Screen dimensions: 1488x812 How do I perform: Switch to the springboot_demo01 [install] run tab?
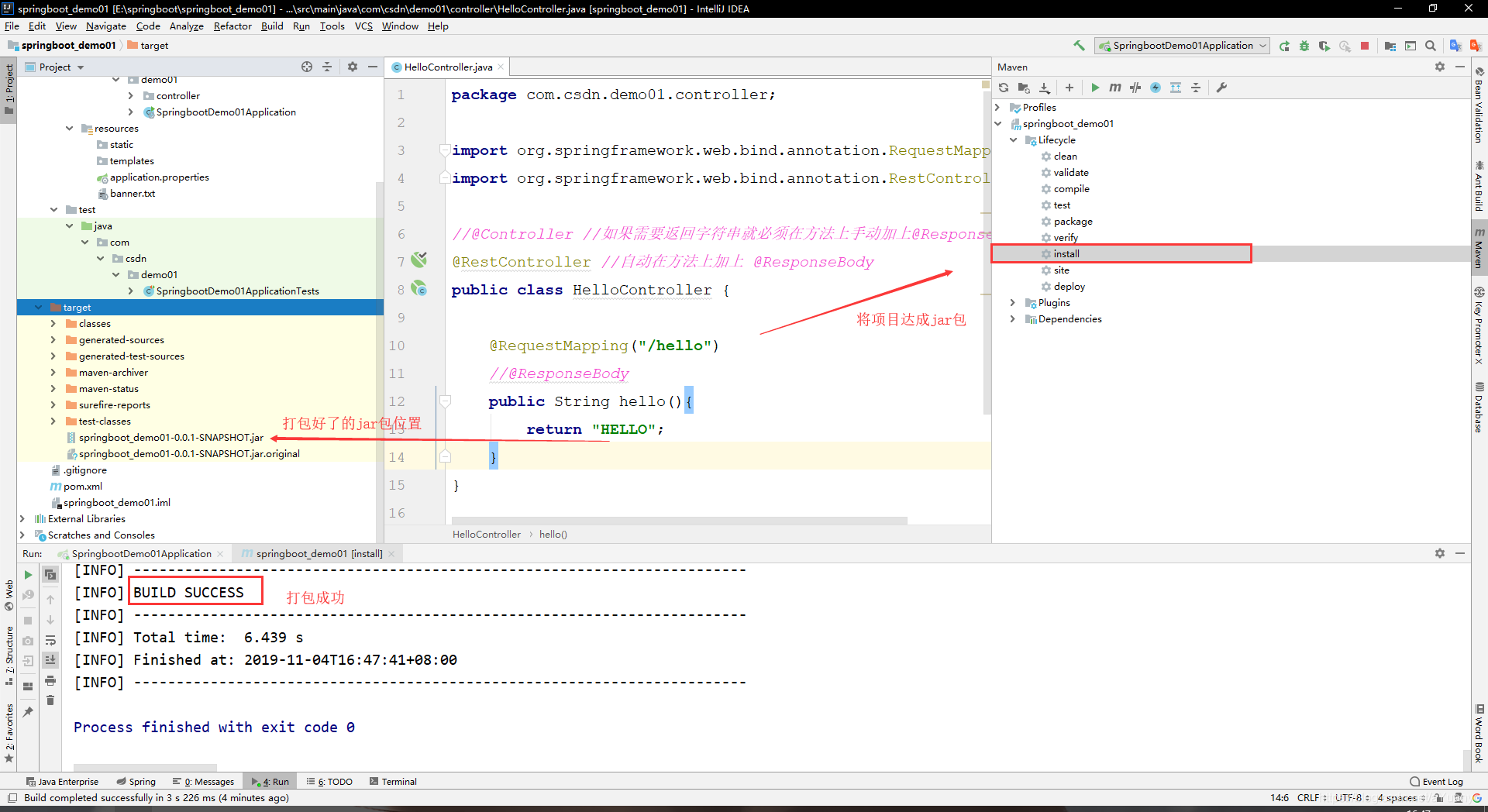tap(319, 554)
